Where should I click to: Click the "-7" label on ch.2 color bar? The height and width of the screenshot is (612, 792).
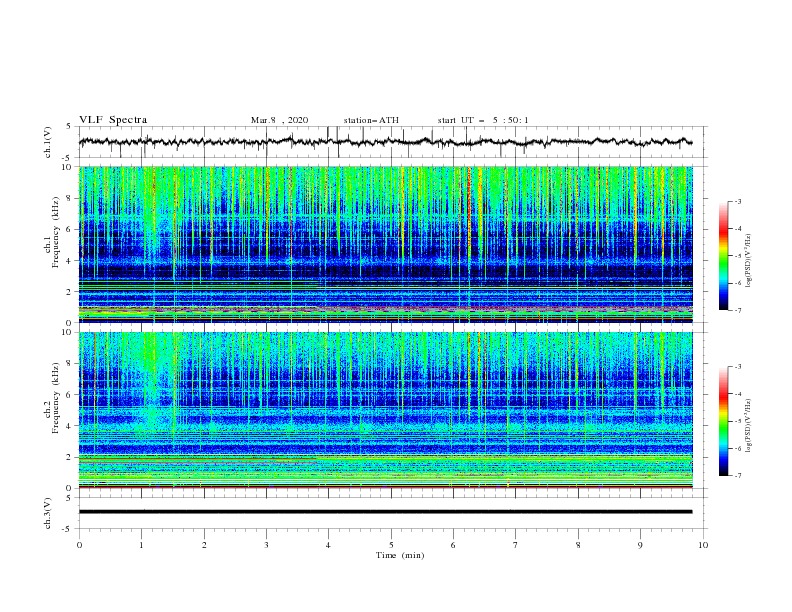pos(737,476)
